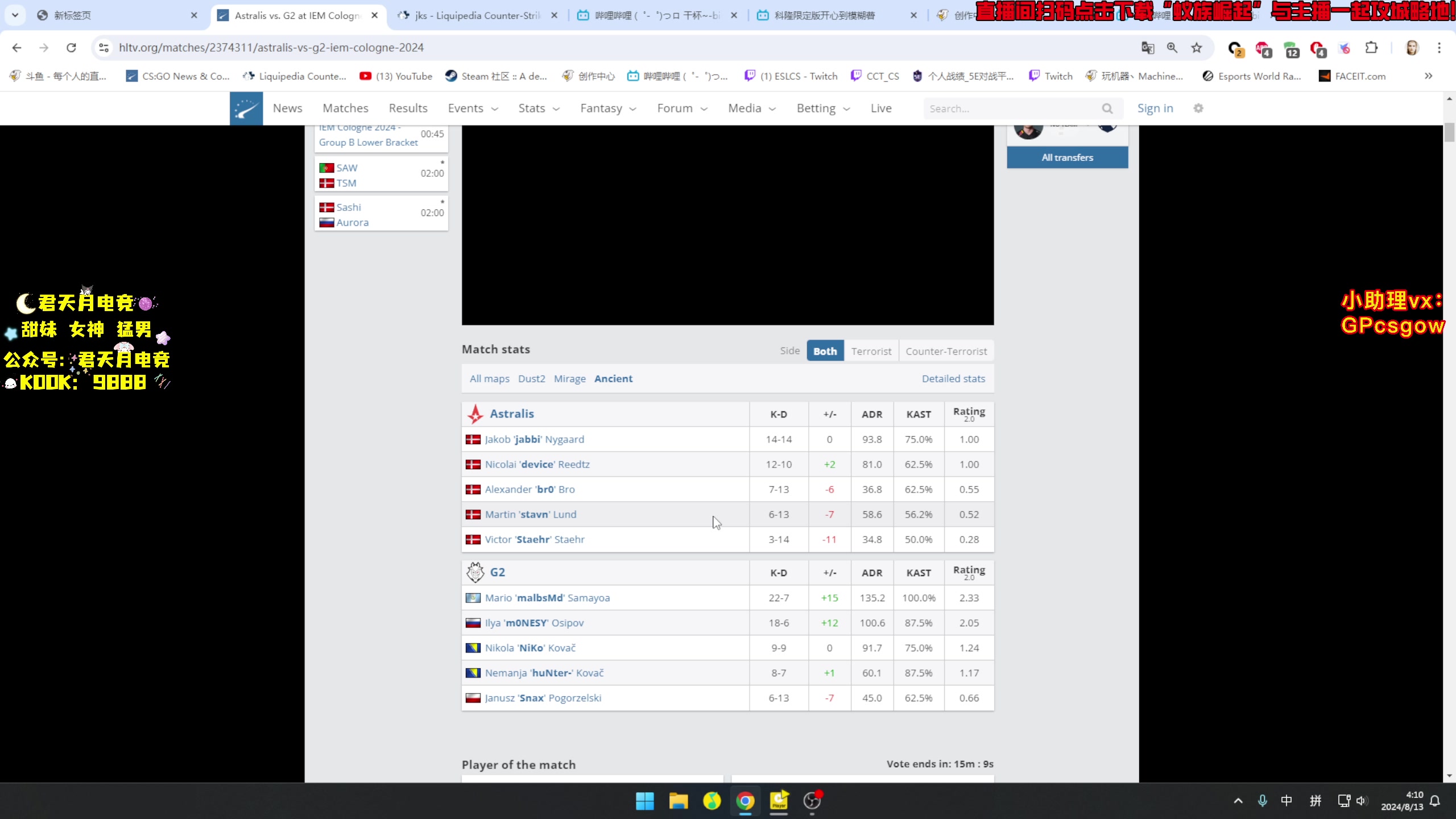Go back to previous page
Screen dimensions: 1456x819
click(x=16, y=48)
